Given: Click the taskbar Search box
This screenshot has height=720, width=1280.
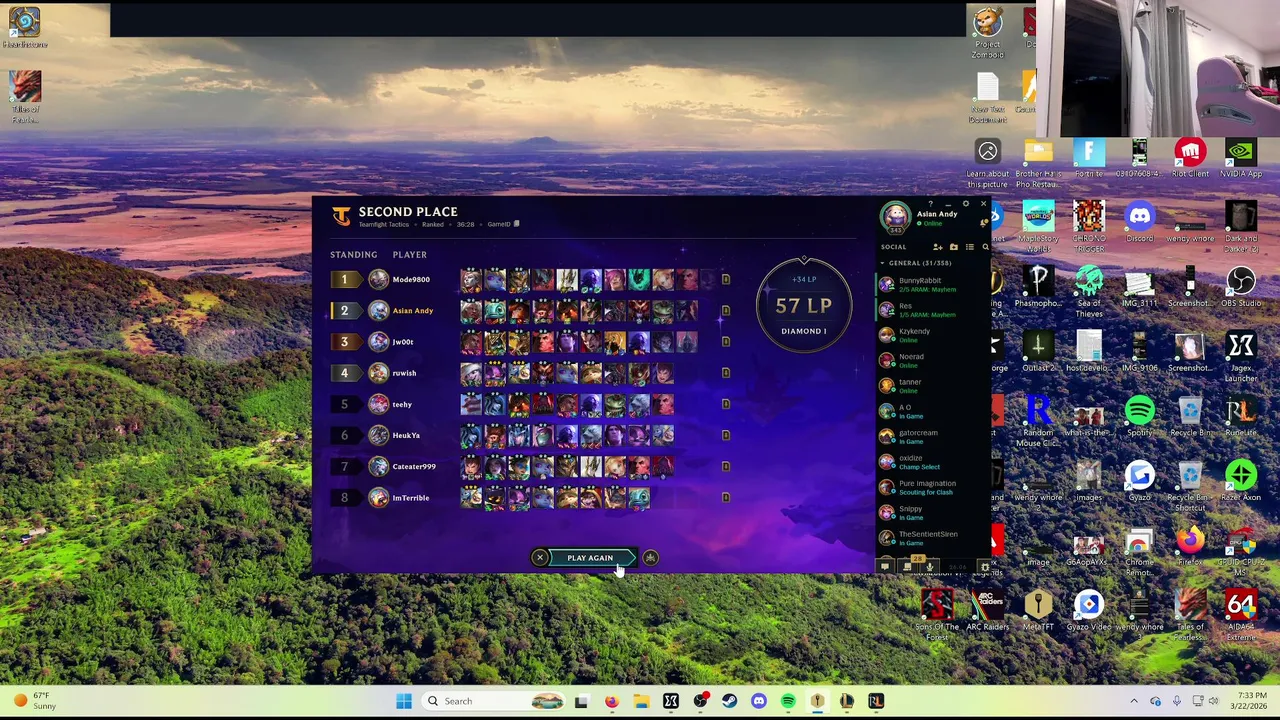Looking at the screenshot, I should pos(495,701).
